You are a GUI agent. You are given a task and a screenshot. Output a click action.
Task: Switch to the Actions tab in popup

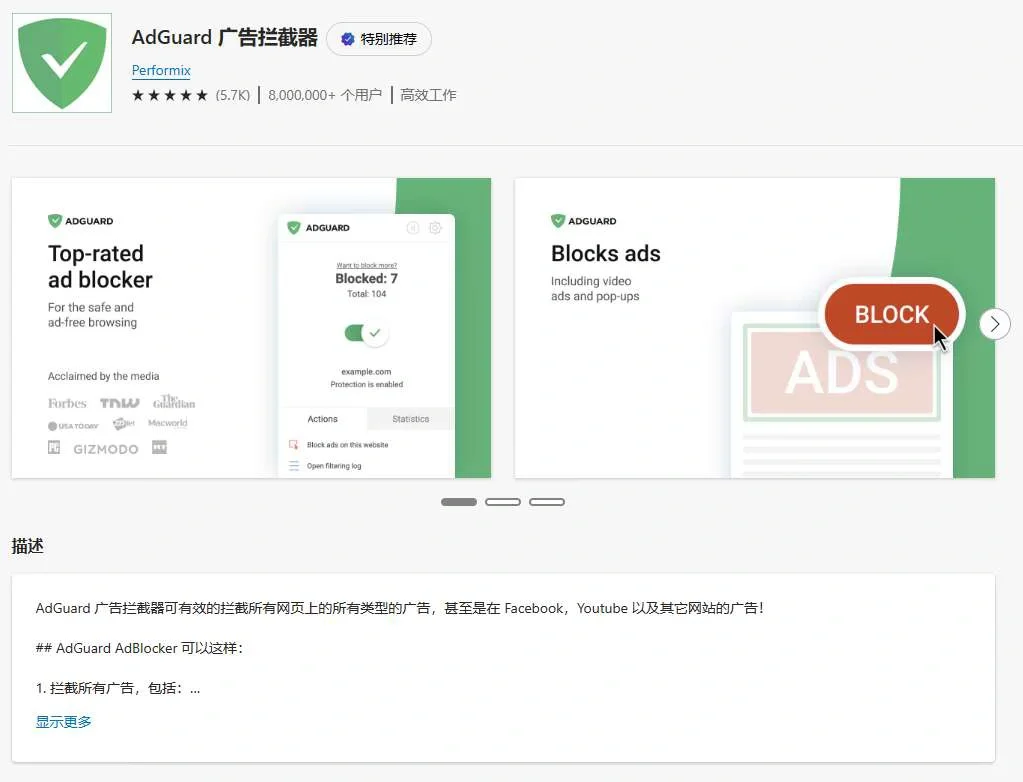[x=322, y=419]
